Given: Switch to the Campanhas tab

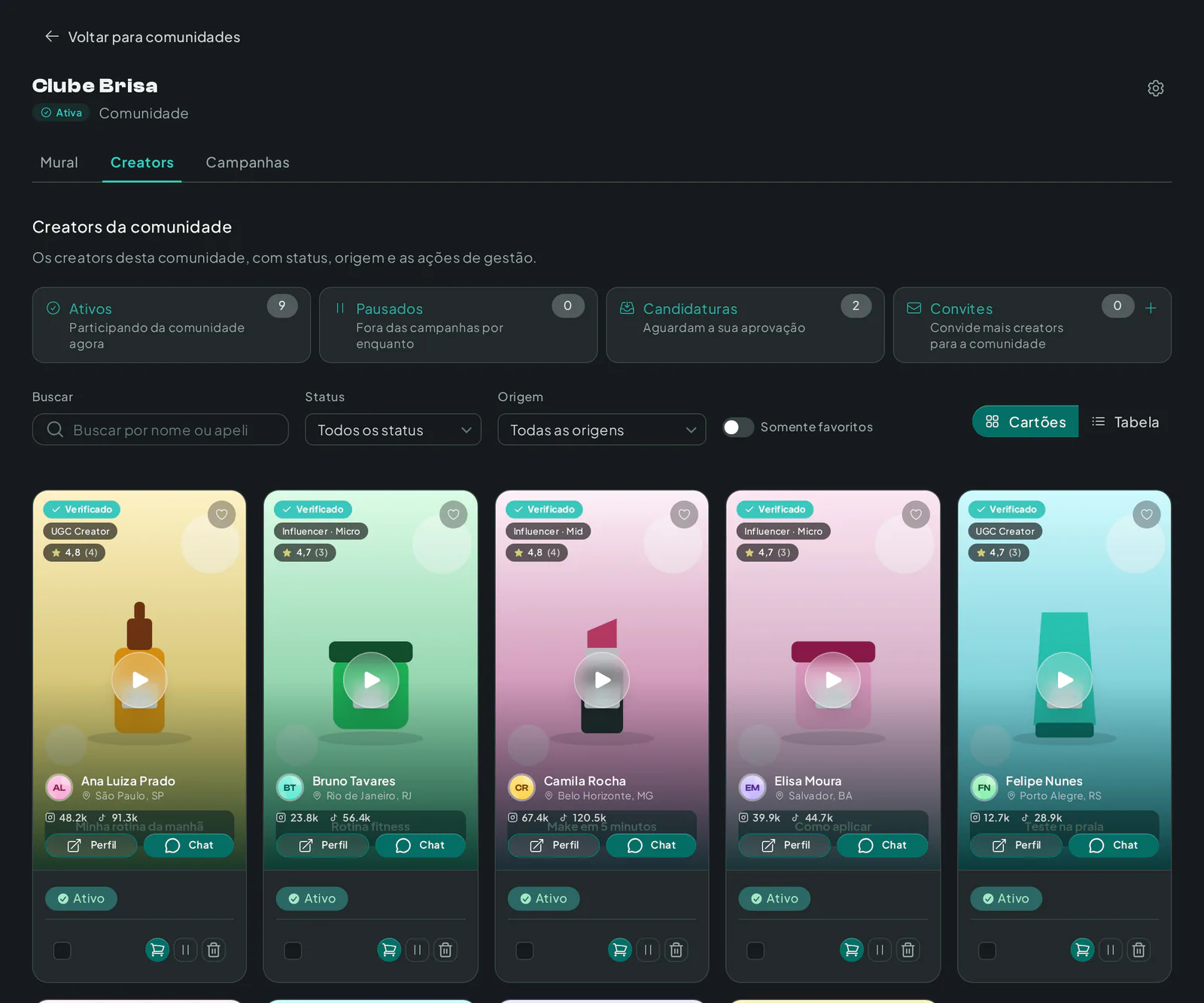Looking at the screenshot, I should [x=248, y=163].
